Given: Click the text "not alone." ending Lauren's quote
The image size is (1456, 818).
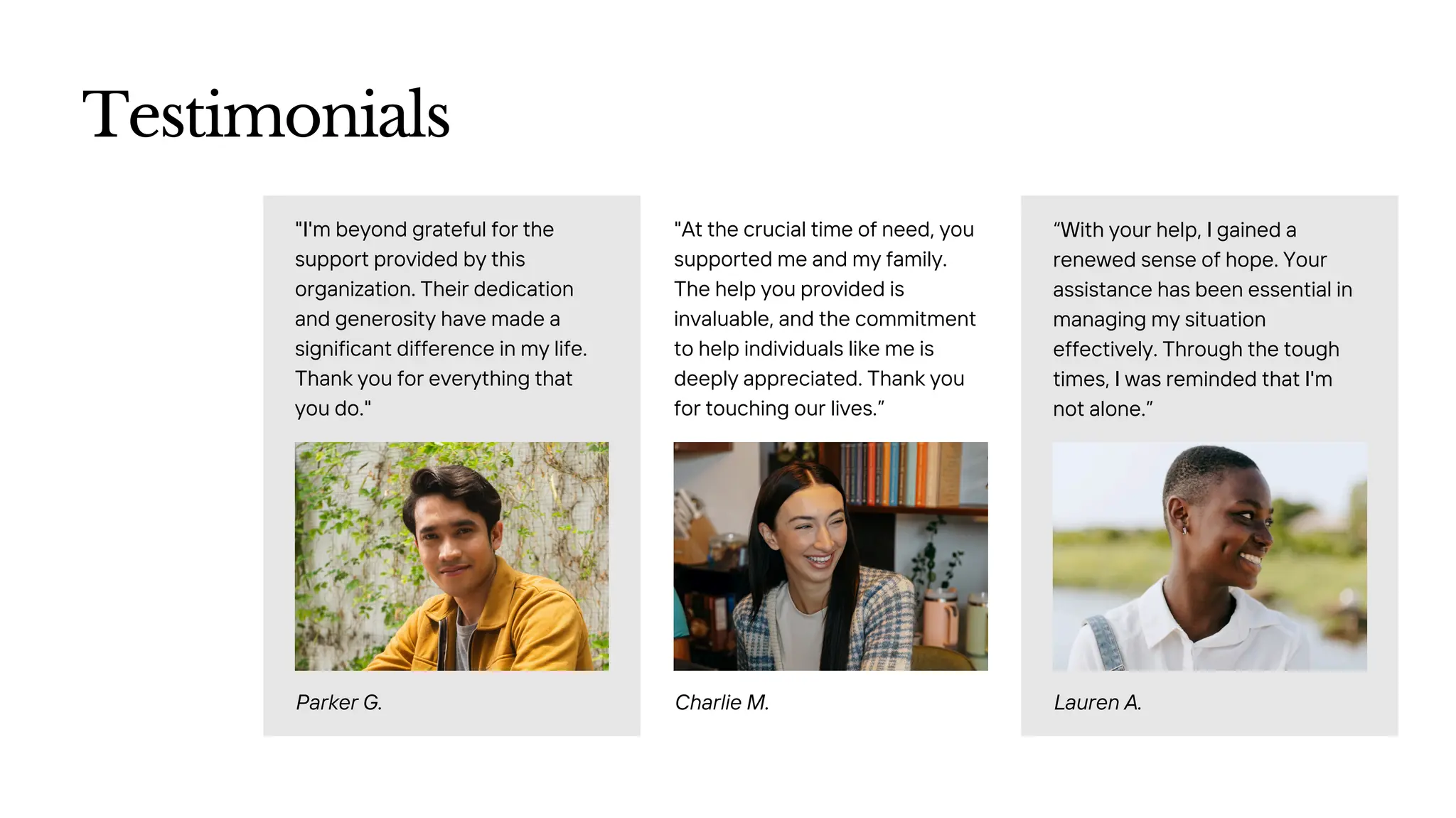Looking at the screenshot, I should 1103,409.
